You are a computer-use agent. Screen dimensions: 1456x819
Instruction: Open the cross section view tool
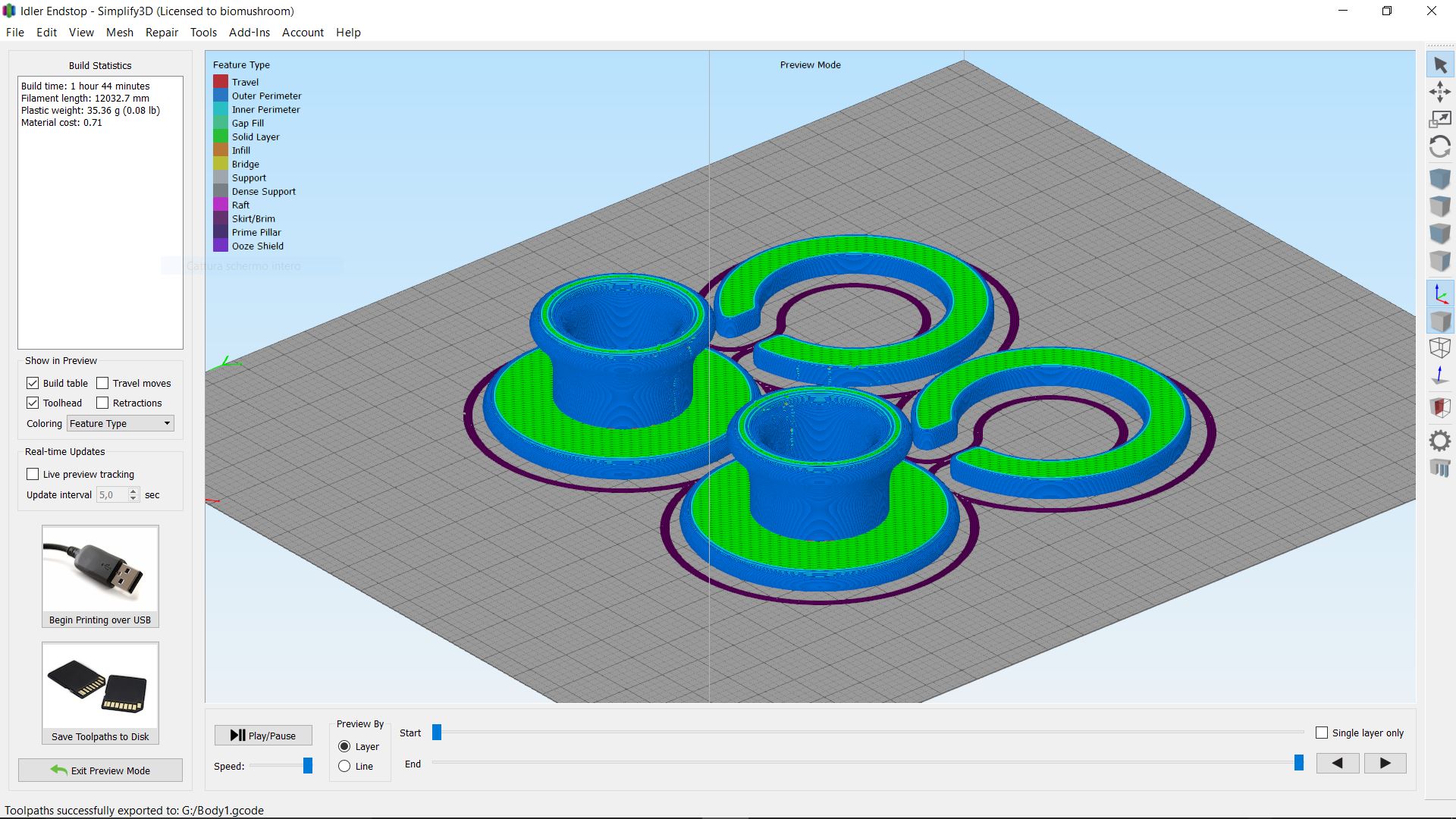[1439, 408]
